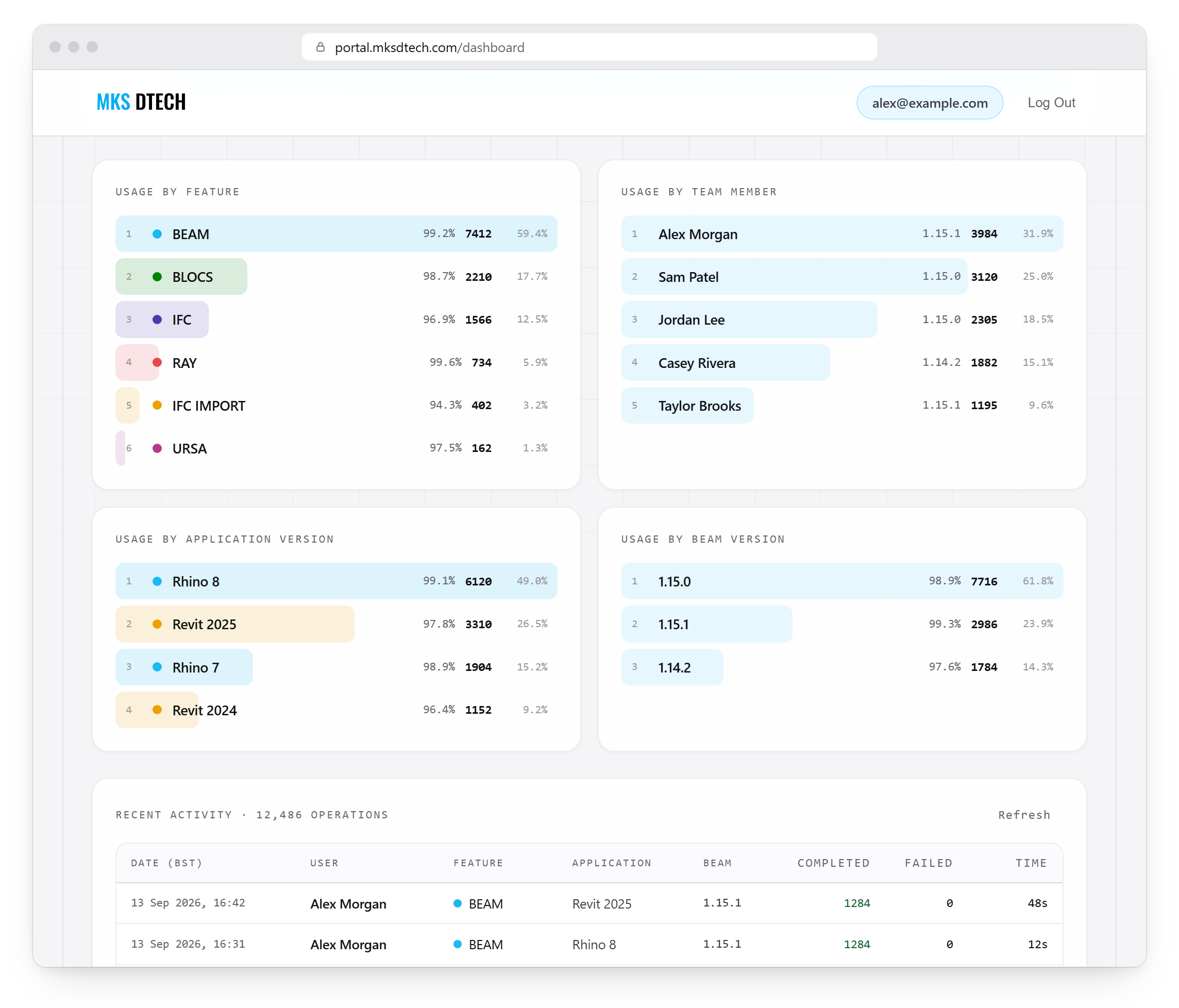Image resolution: width=1179 pixels, height=1008 pixels.
Task: Click Revit 2025 in the activity table
Action: pos(601,904)
